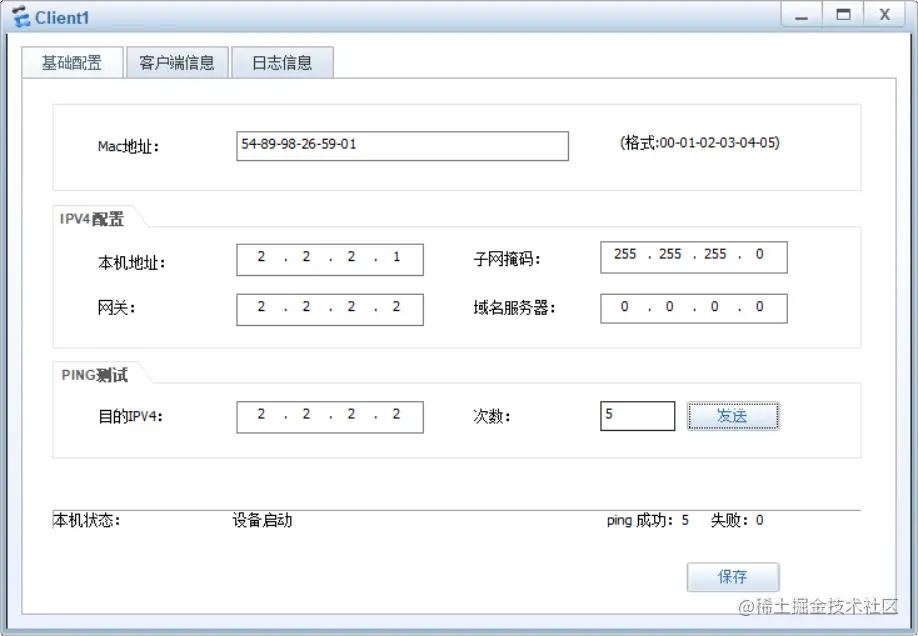Click the 目的IPV4 field in PING测试
This screenshot has width=918, height=636.
tap(329, 416)
